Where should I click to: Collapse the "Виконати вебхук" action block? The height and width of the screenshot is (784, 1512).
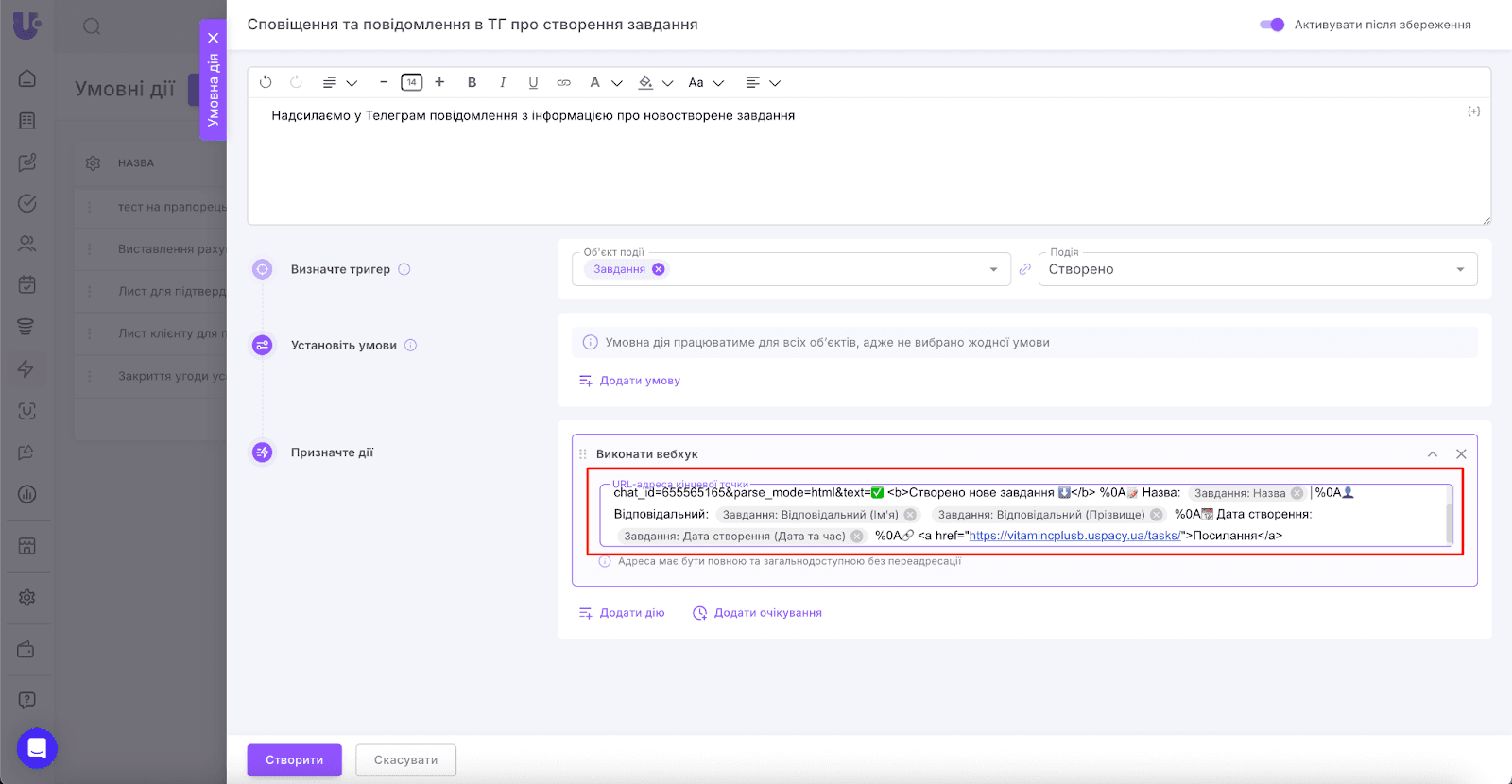click(1433, 454)
